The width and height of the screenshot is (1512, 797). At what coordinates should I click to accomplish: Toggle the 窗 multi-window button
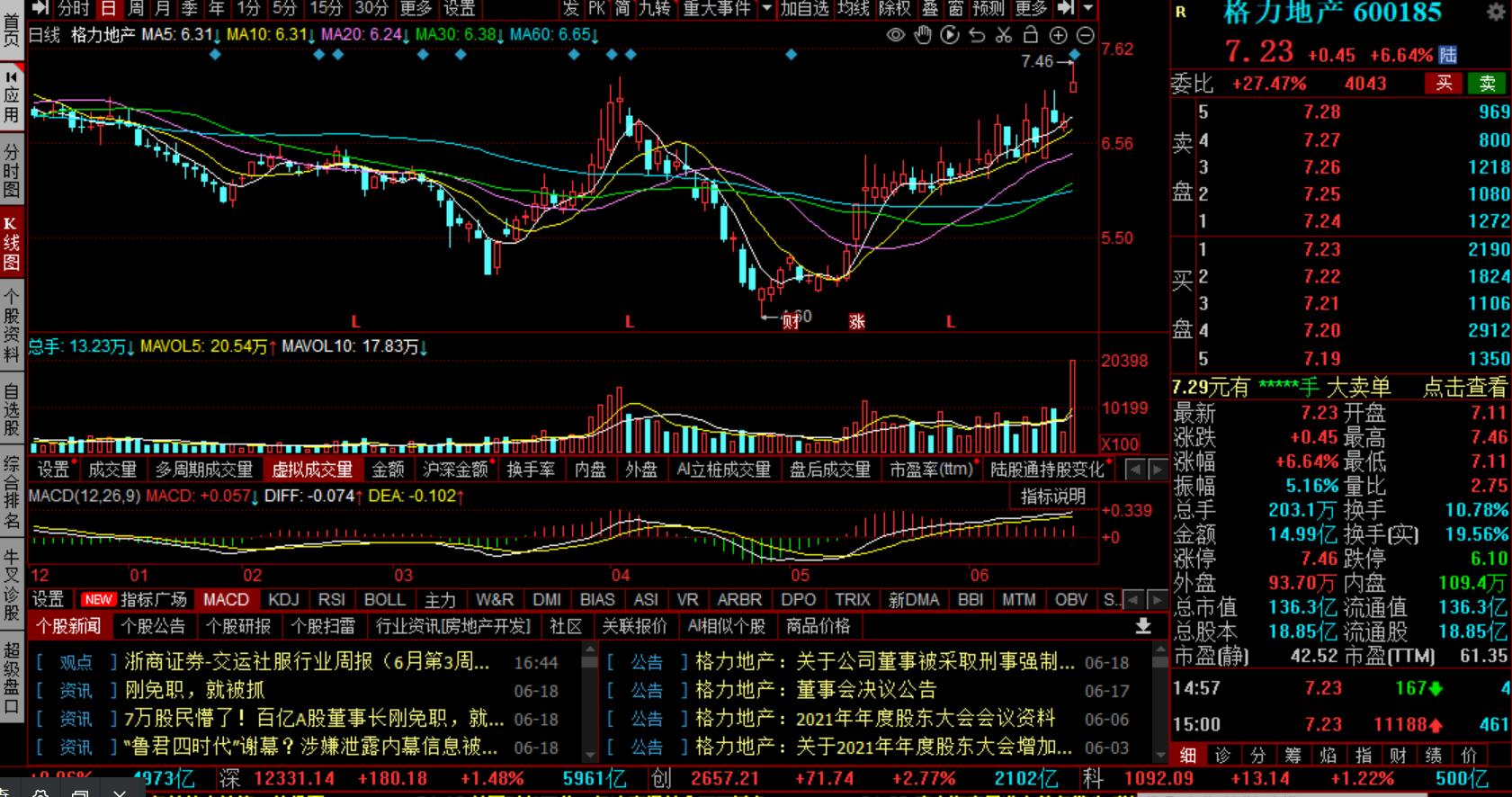pyautogui.click(x=955, y=9)
